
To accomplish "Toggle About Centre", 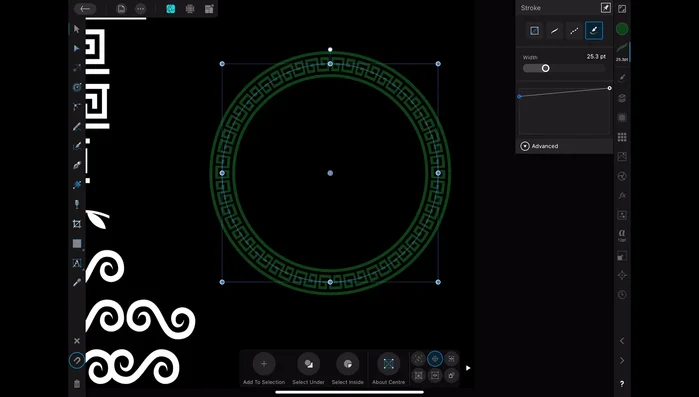I will pos(389,369).
